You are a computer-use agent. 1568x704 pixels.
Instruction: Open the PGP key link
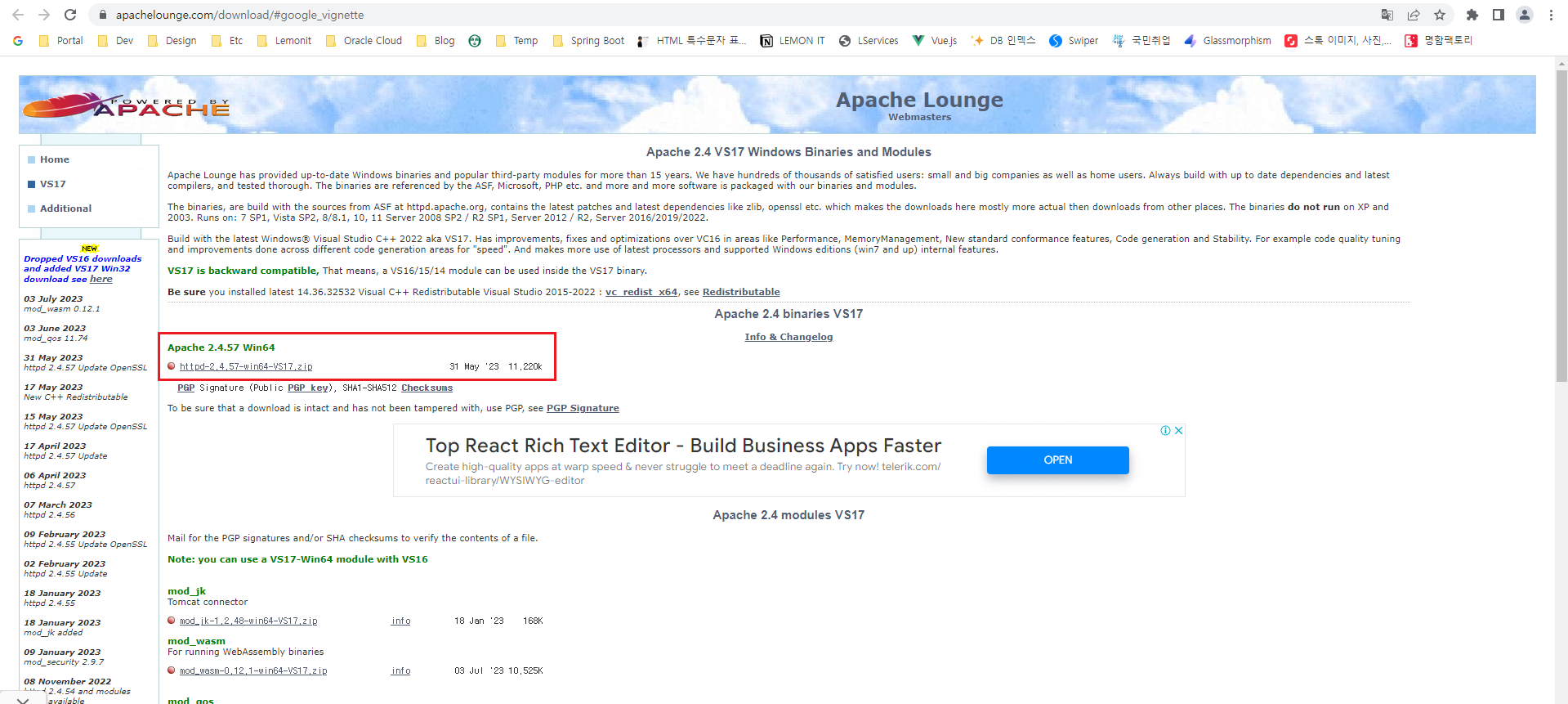click(308, 388)
